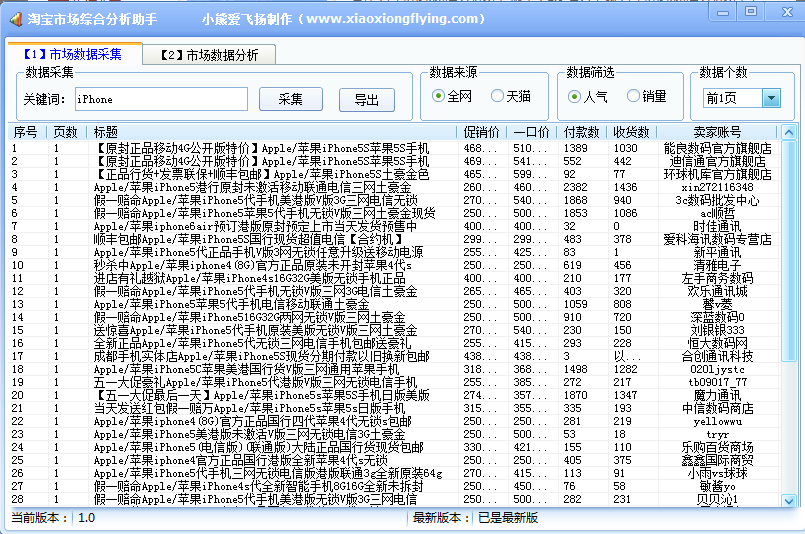Viewport: 805px width, 534px height.
Task: Maximize the 淘宝市场综合分析助手 window
Action: point(751,11)
